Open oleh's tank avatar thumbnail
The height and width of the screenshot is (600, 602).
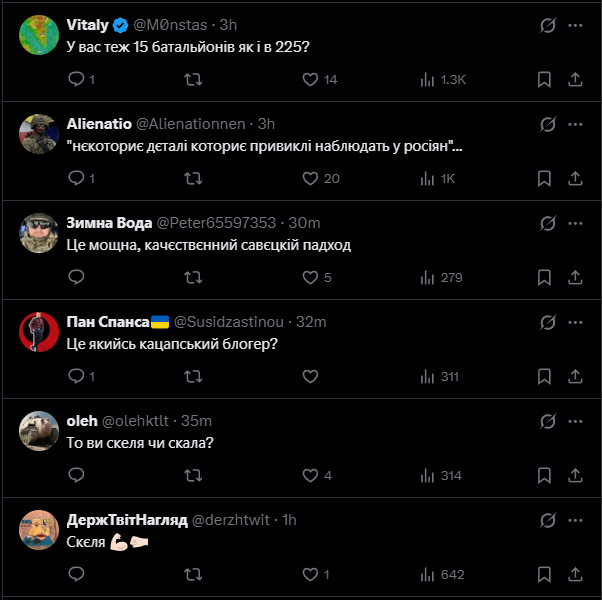pyautogui.click(x=40, y=432)
